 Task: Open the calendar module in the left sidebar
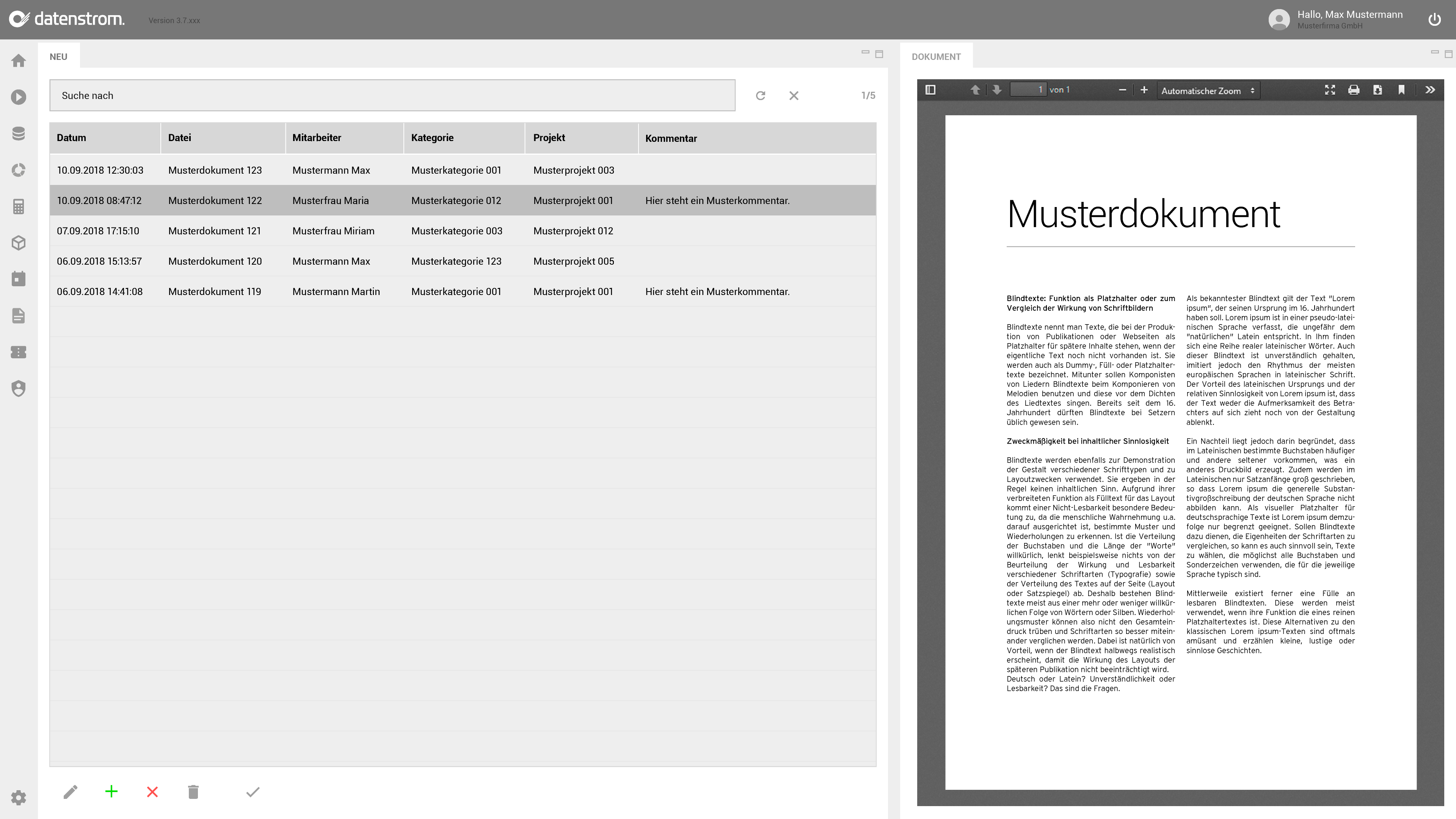19,279
